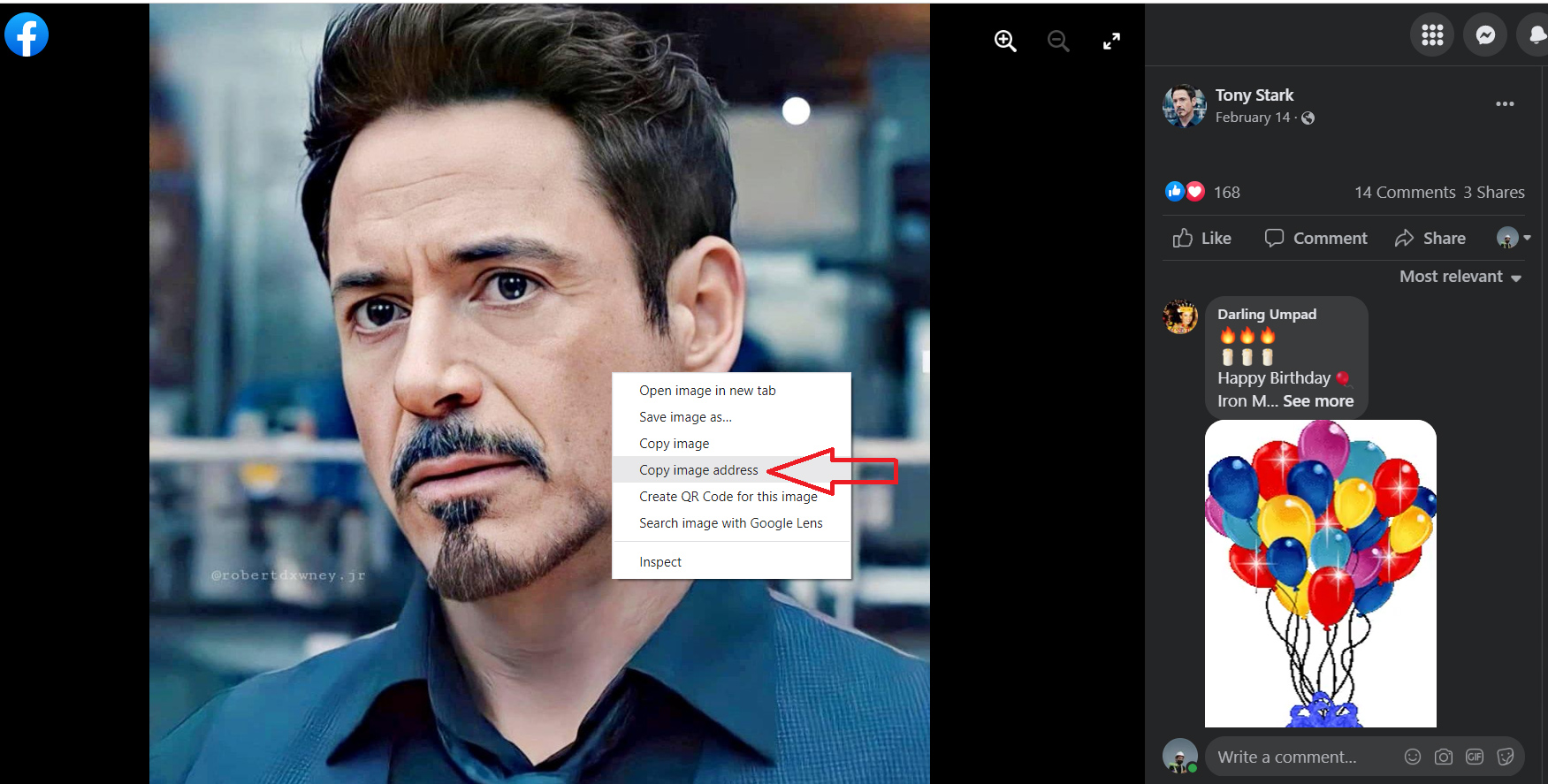Open the Most relevant sorting dropdown
This screenshot has height=784, width=1548.
click(x=1460, y=277)
